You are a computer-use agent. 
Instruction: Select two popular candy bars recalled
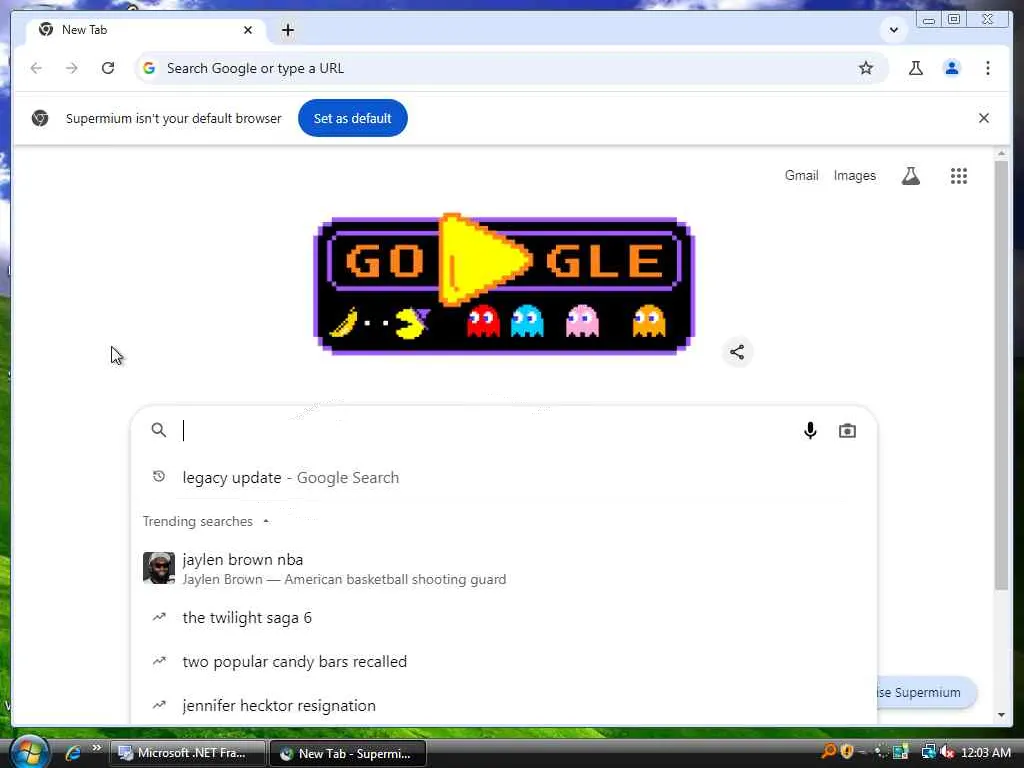[504, 662]
